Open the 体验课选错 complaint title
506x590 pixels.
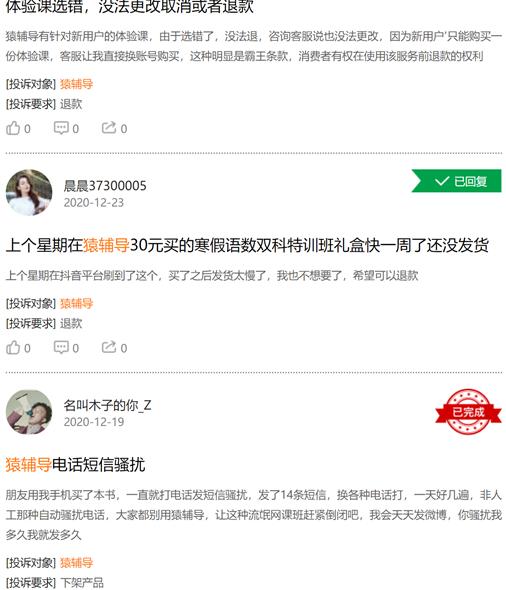129,6
